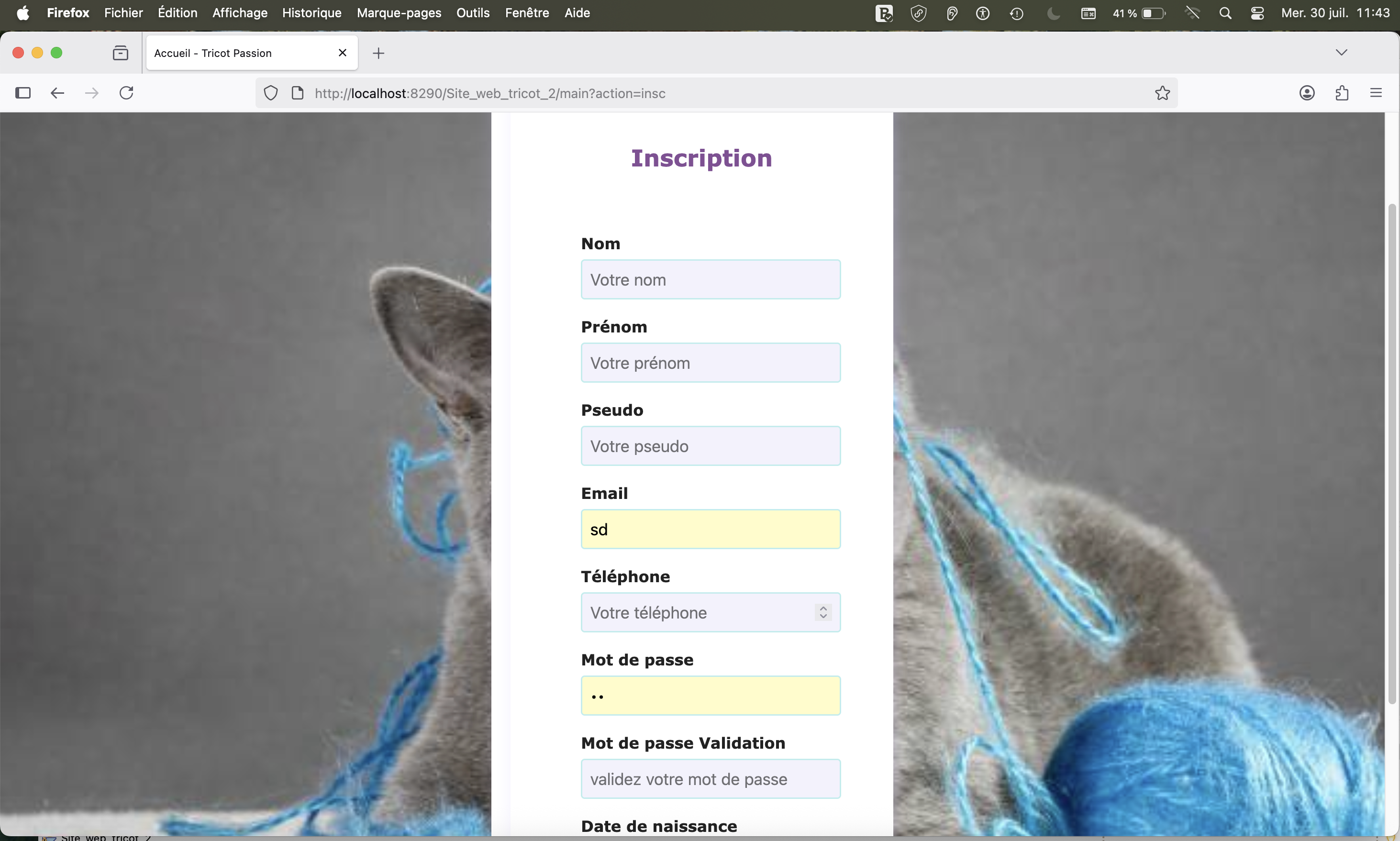Open the application hamburger menu

point(1377,93)
